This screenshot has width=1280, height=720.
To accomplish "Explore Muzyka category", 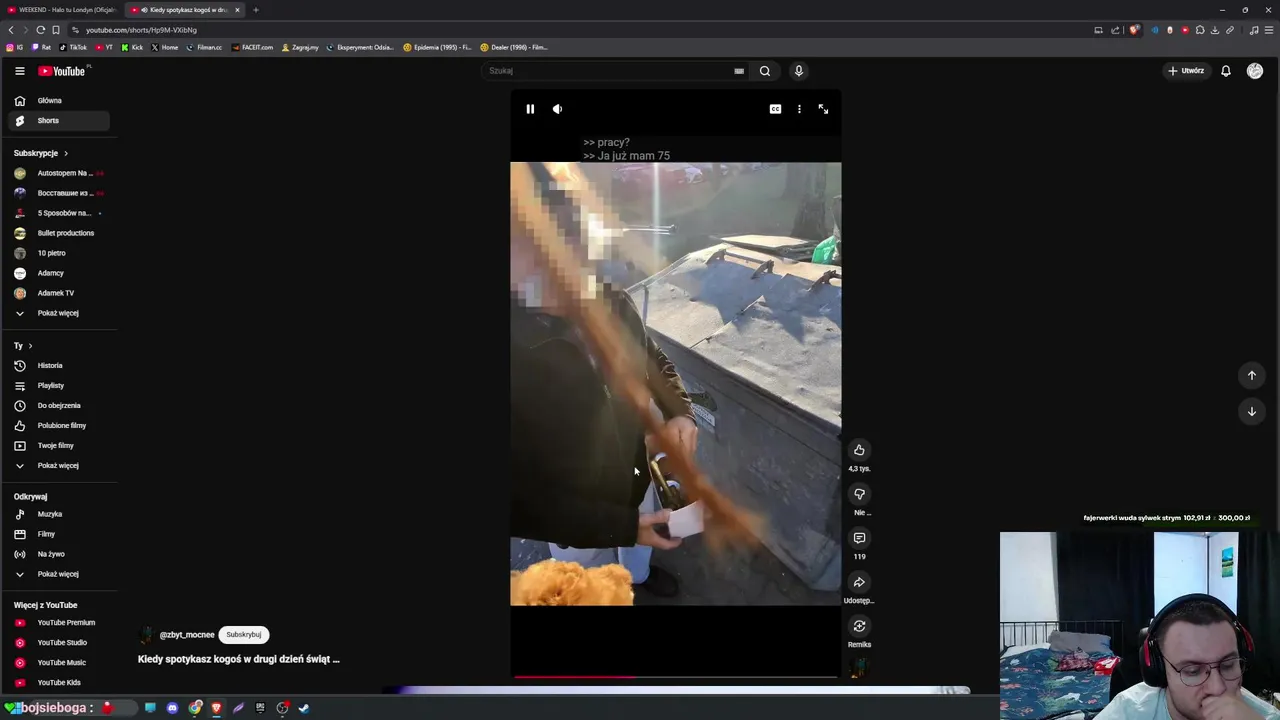I will point(59,514).
